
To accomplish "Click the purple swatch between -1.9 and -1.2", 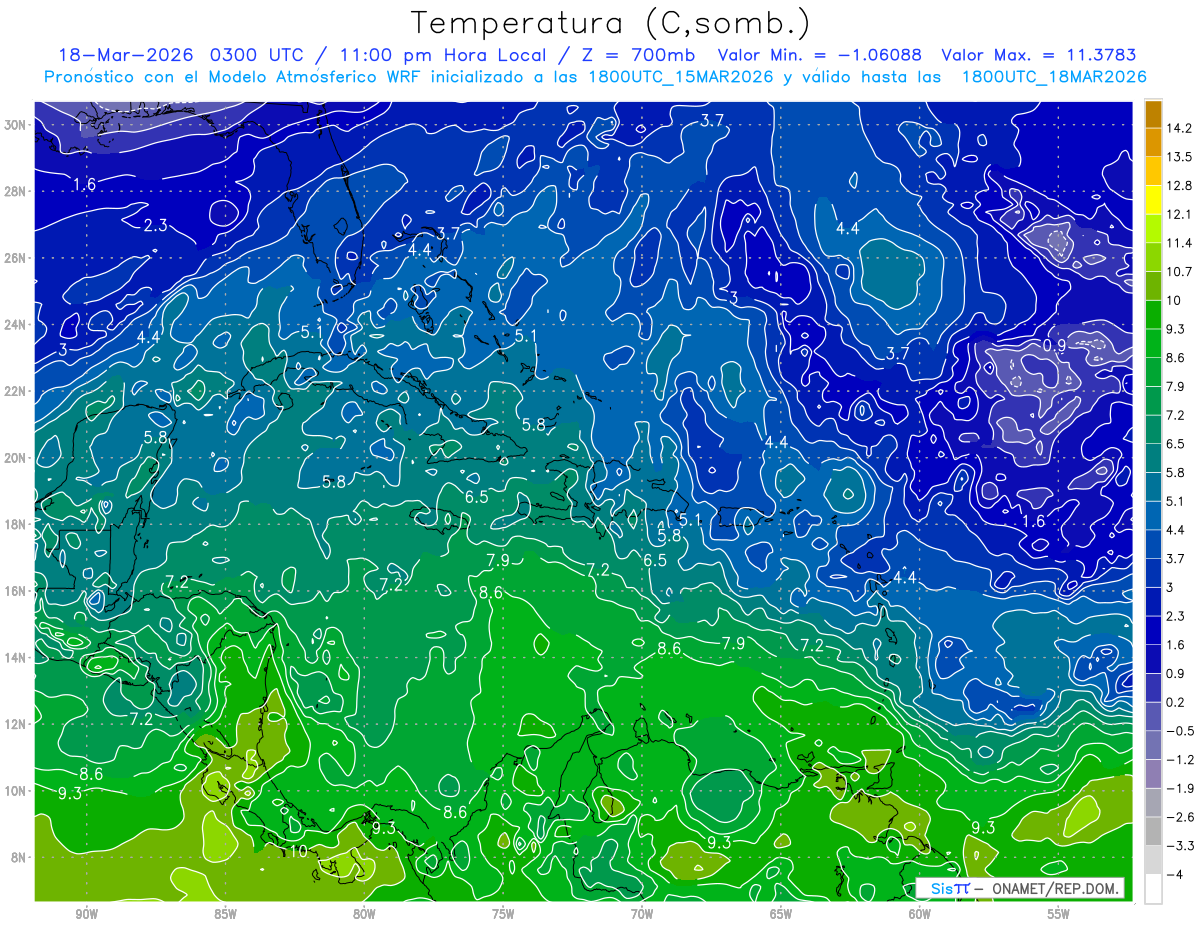I will pos(1153,774).
